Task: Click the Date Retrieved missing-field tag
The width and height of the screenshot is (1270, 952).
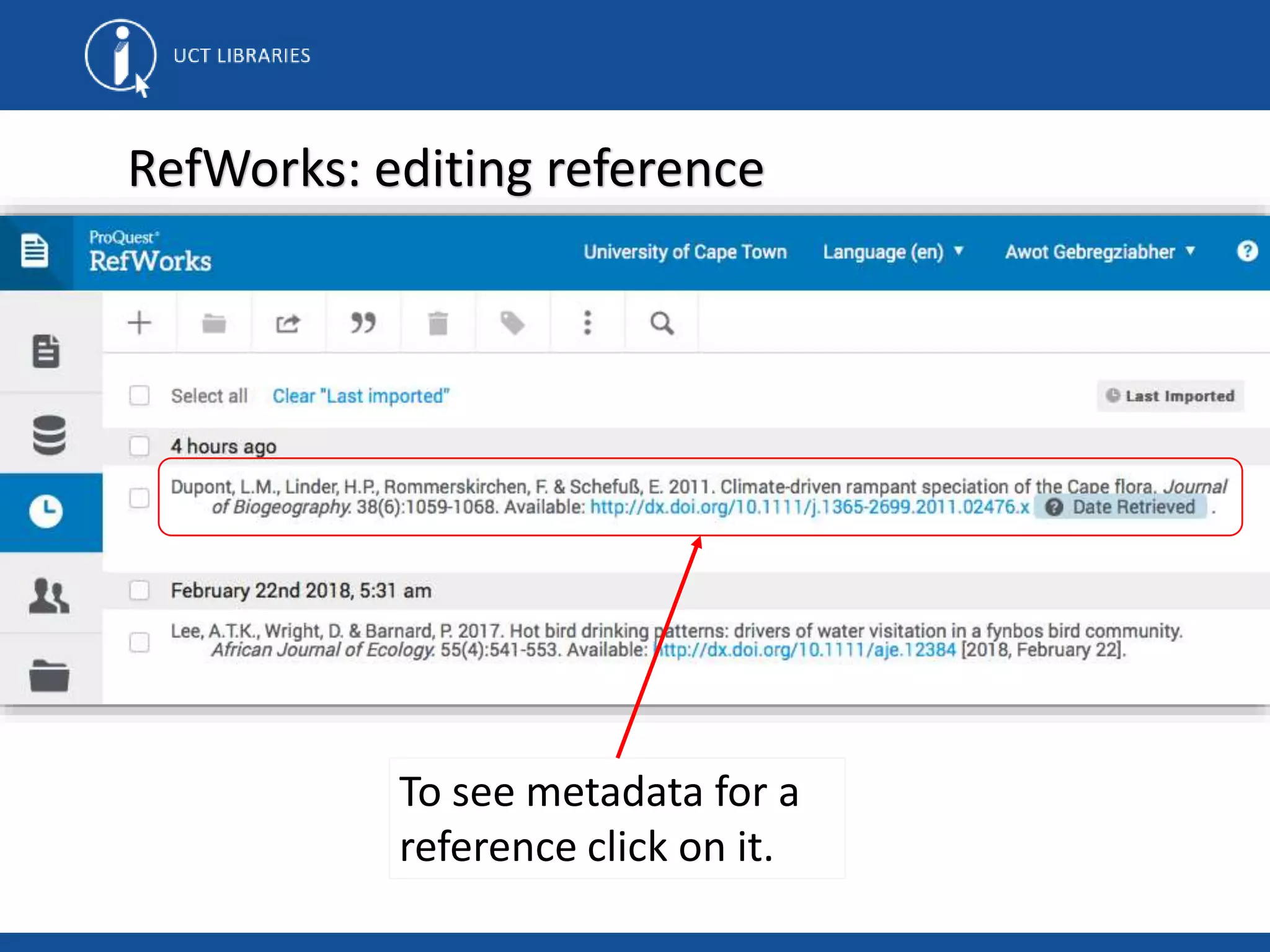Action: pos(1121,507)
